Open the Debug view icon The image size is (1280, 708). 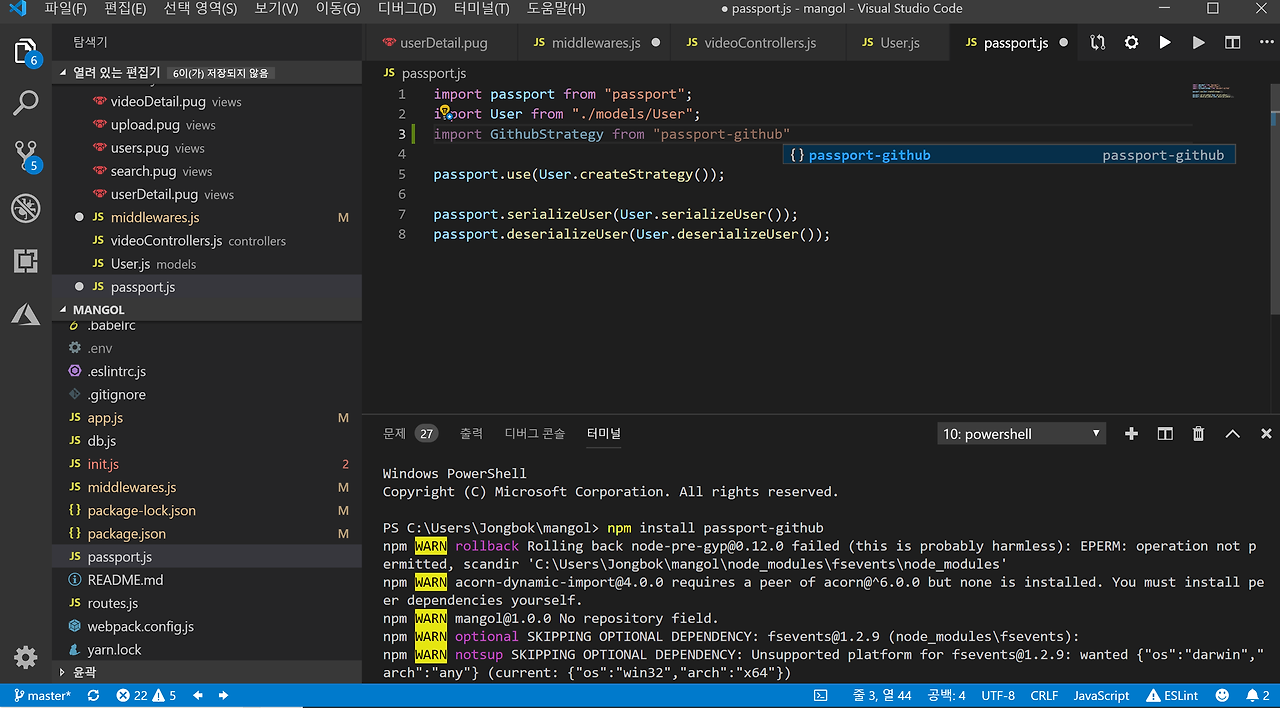25,208
